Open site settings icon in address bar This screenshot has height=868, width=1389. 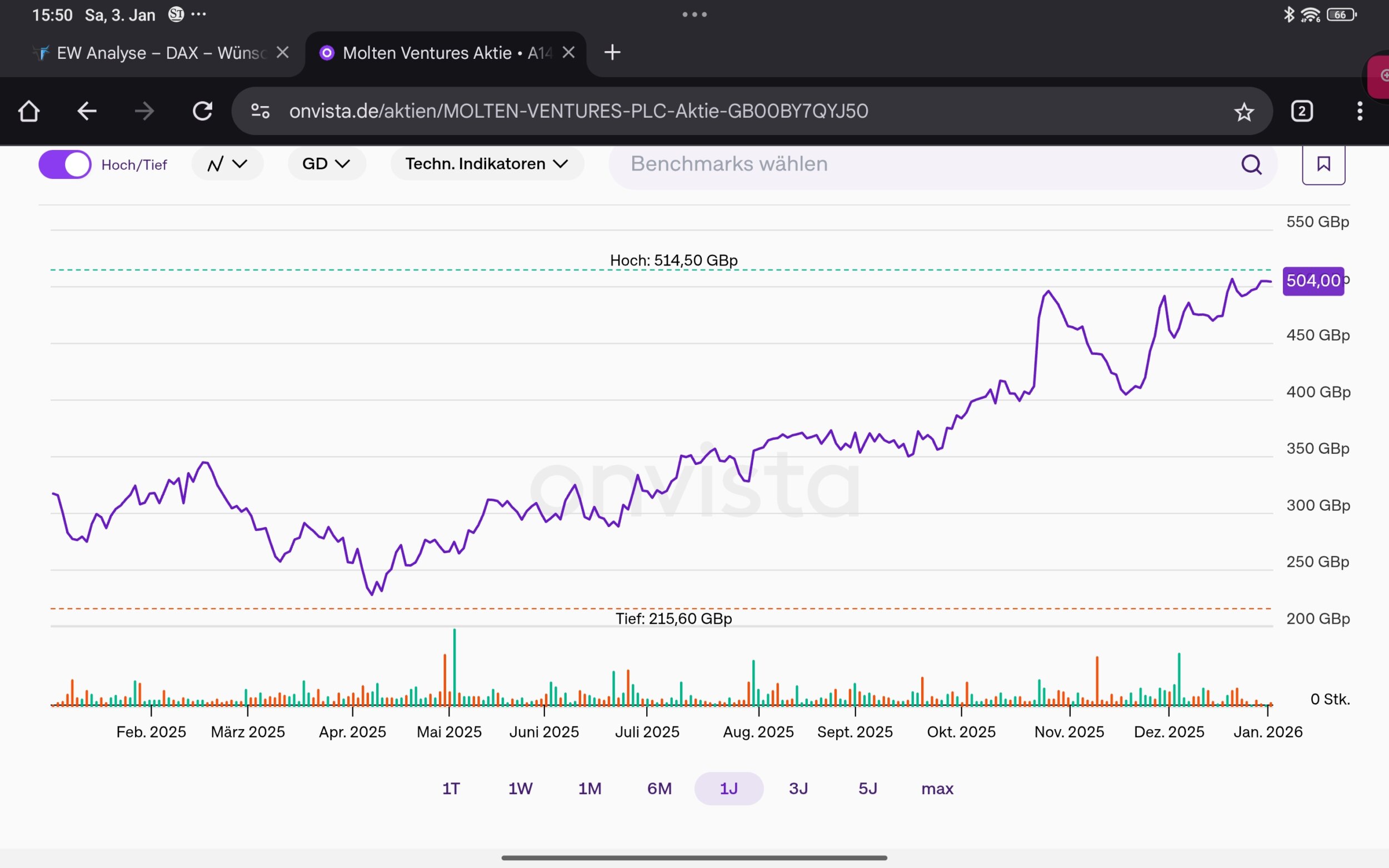click(260, 111)
